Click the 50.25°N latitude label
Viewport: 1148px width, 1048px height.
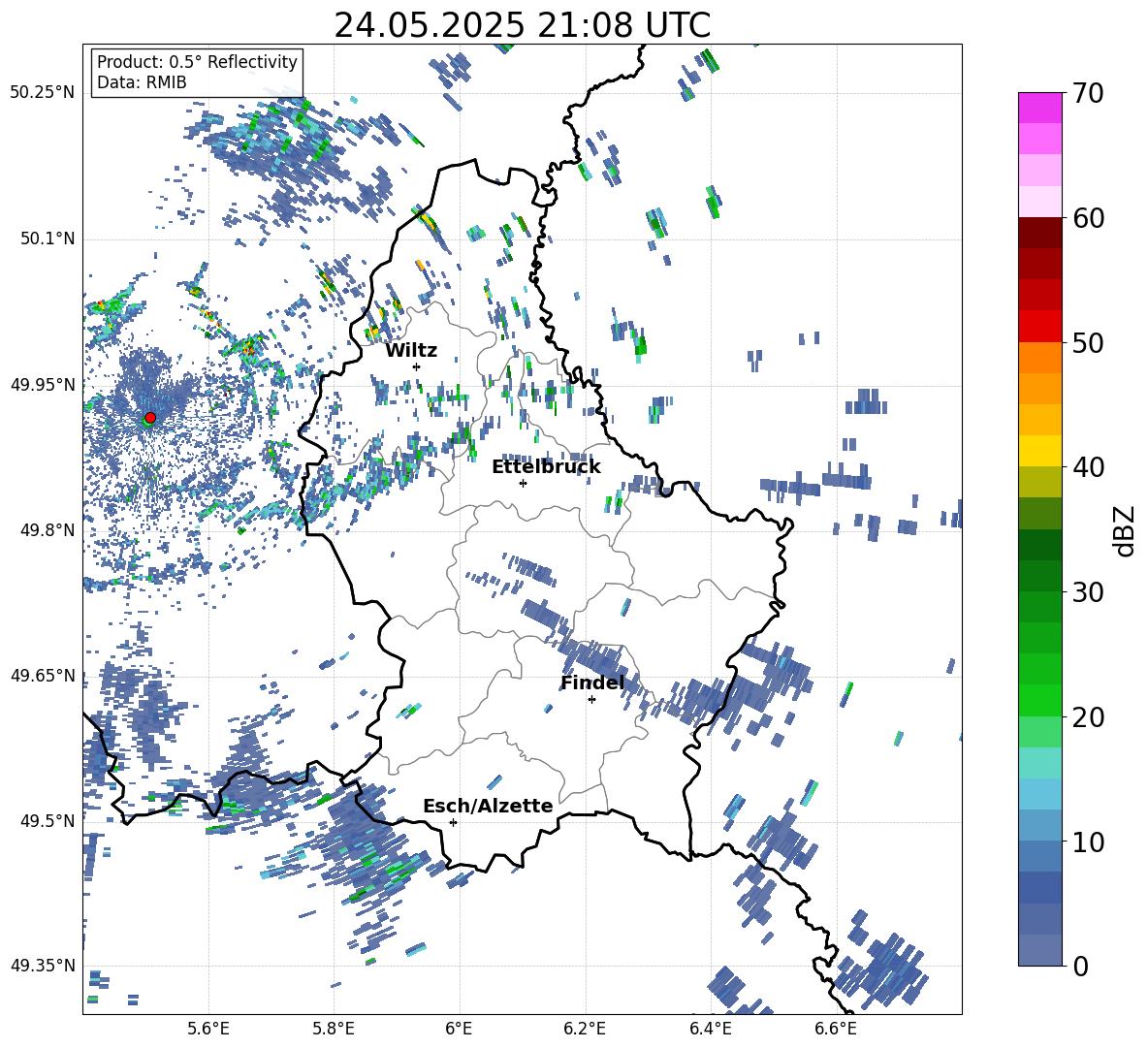[43, 93]
